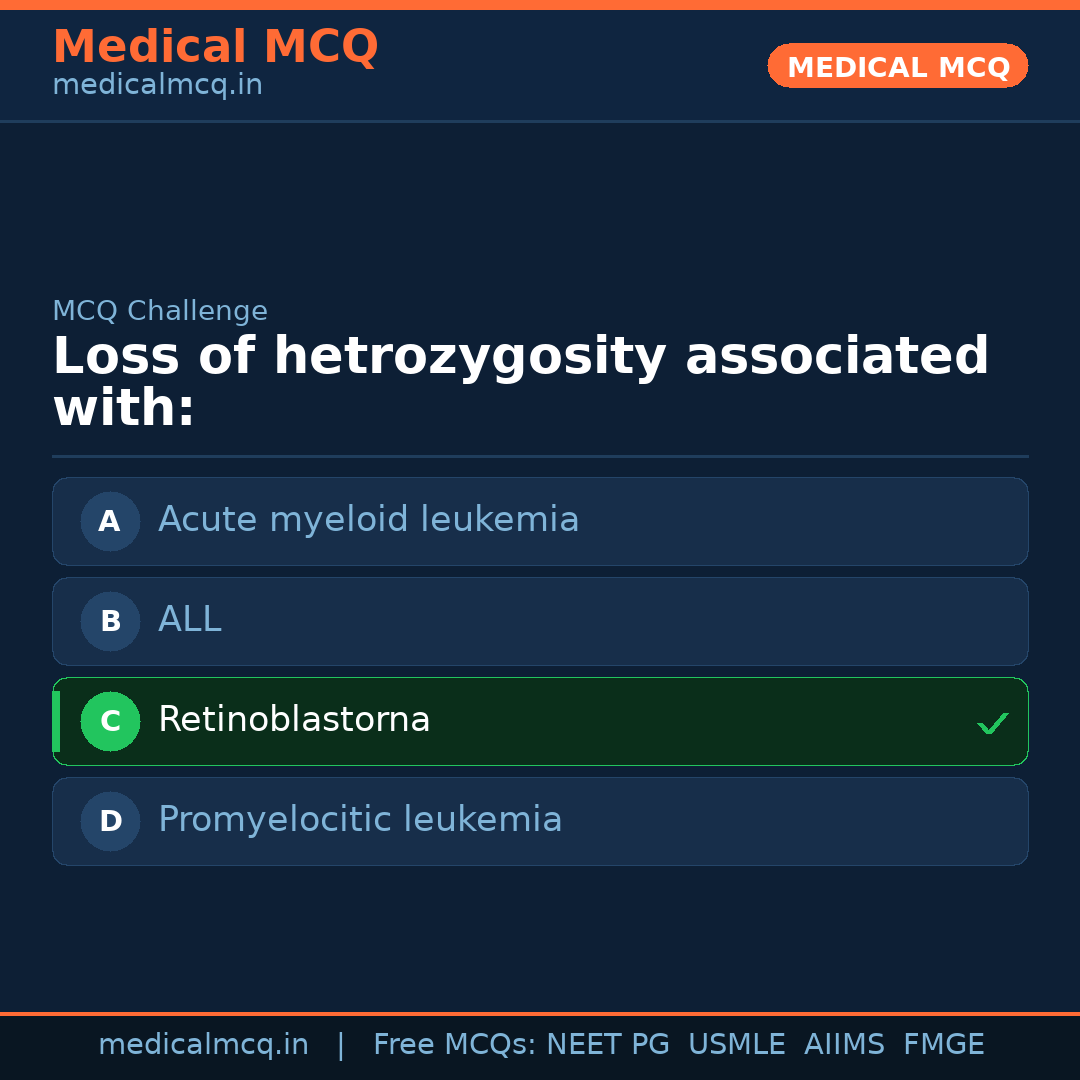
Task: Click the Medical MCQ header title
Action: click(215, 47)
